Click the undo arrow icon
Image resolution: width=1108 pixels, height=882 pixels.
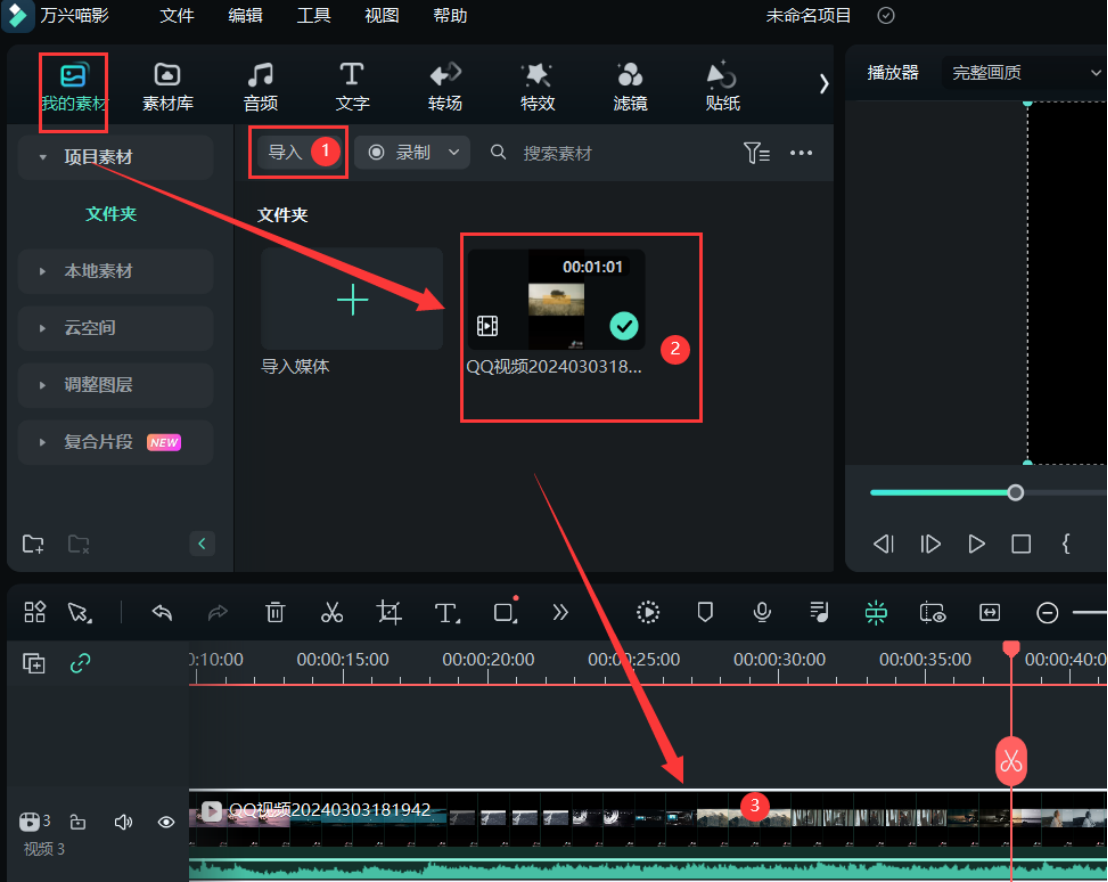pyautogui.click(x=162, y=613)
